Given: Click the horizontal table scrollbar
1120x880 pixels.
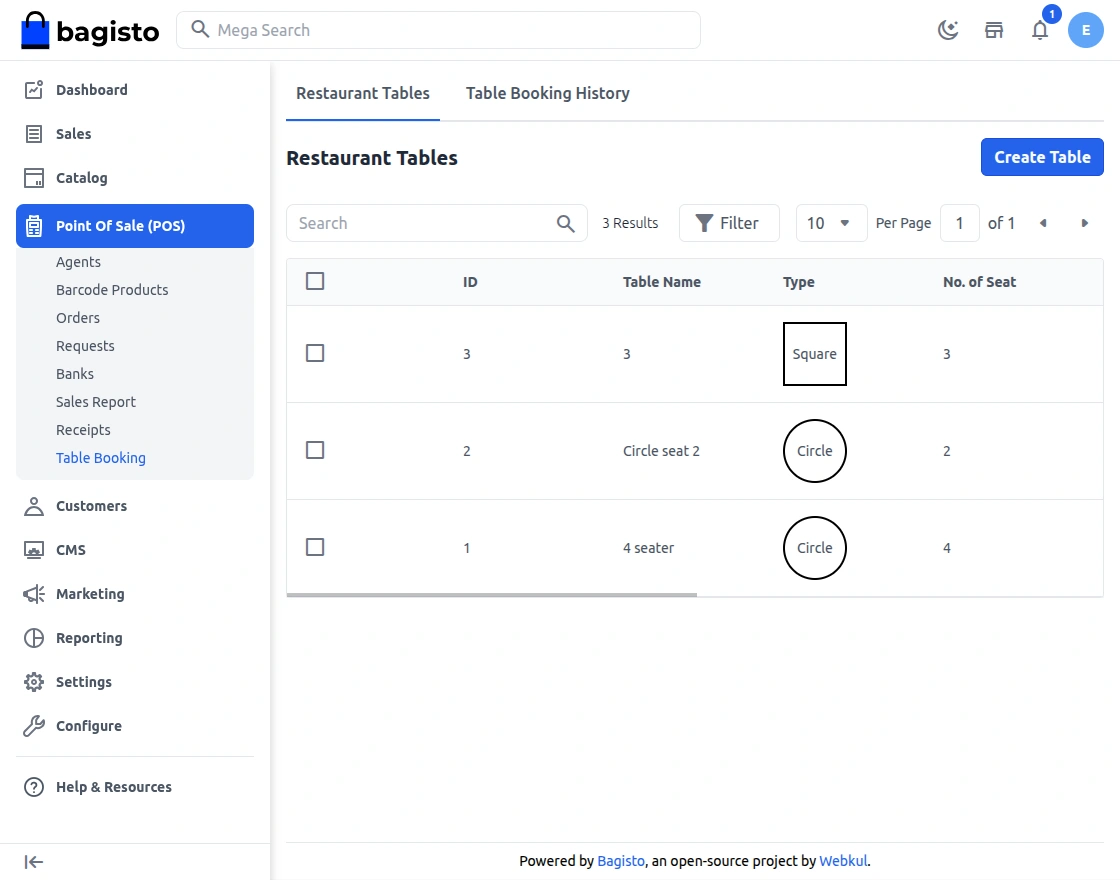Looking at the screenshot, I should (x=491, y=594).
